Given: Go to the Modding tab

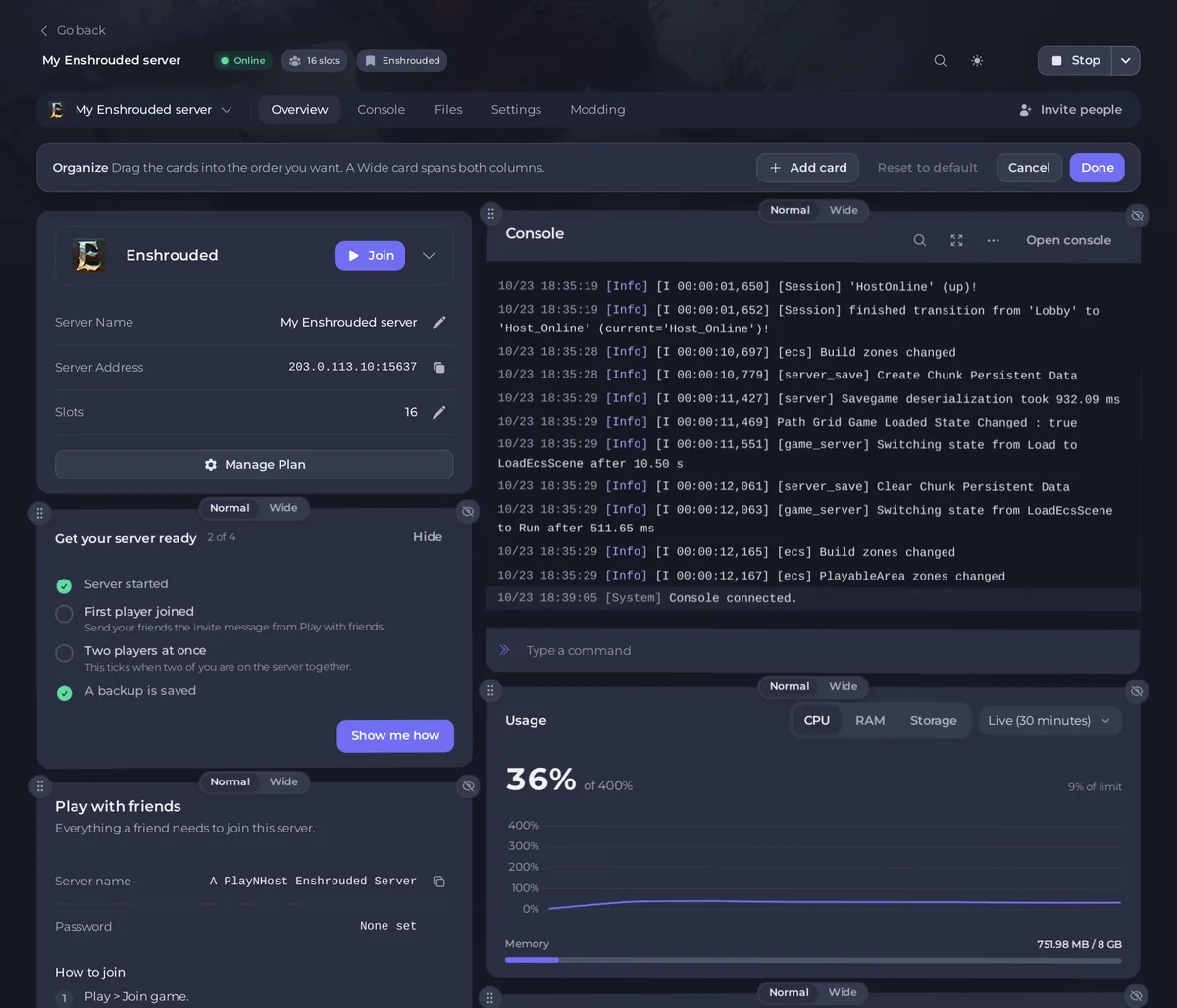Looking at the screenshot, I should tap(597, 110).
